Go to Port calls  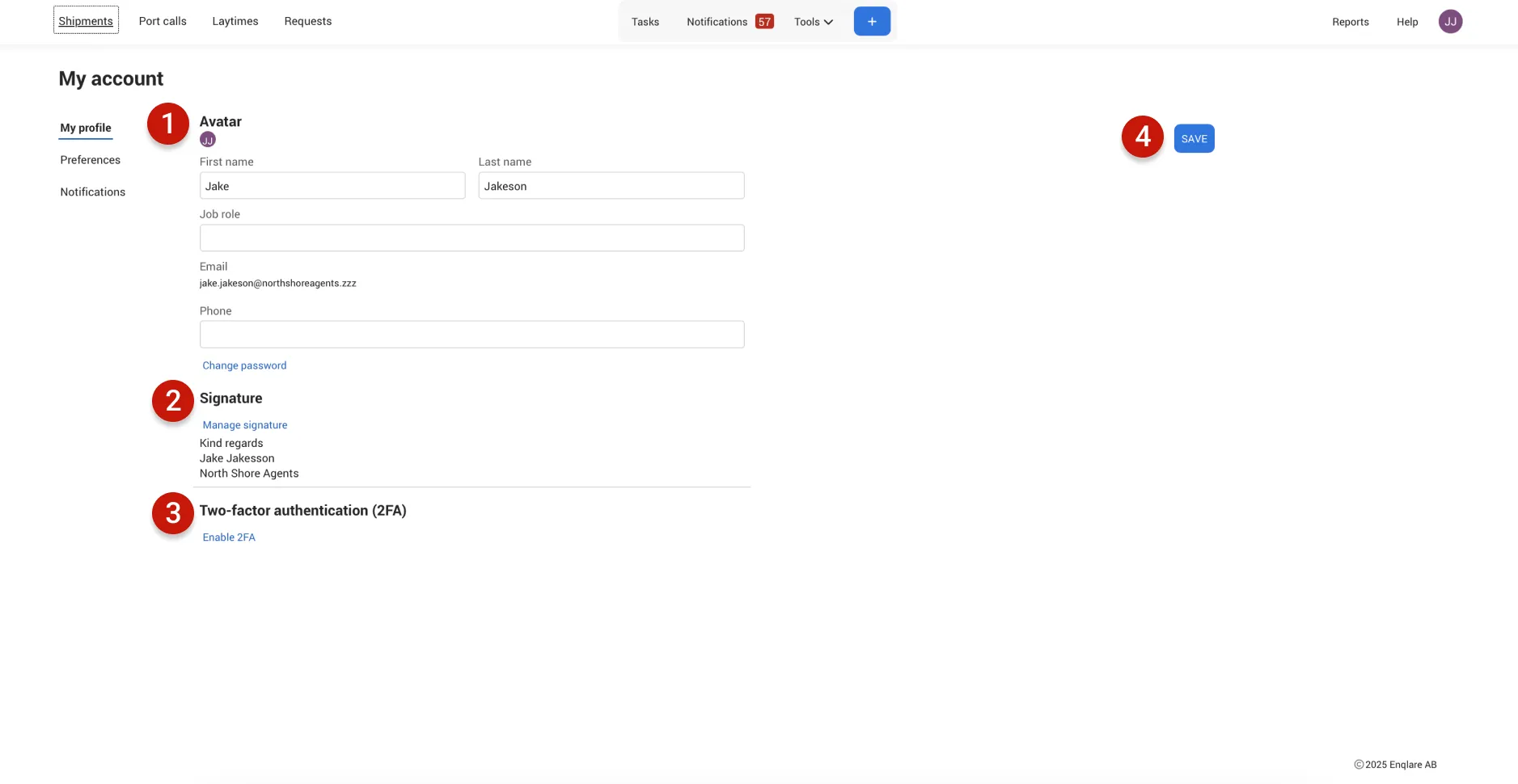tap(163, 21)
